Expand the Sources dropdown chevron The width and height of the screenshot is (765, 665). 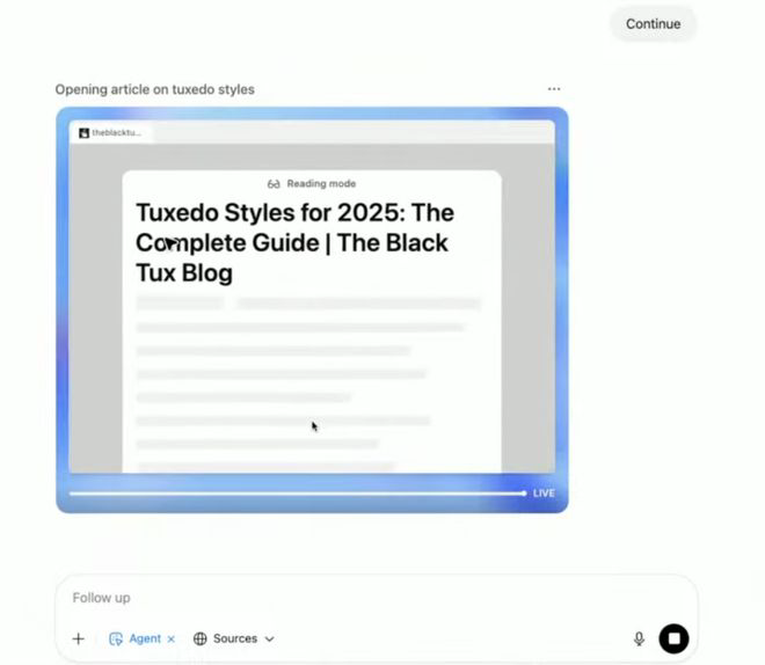point(269,639)
